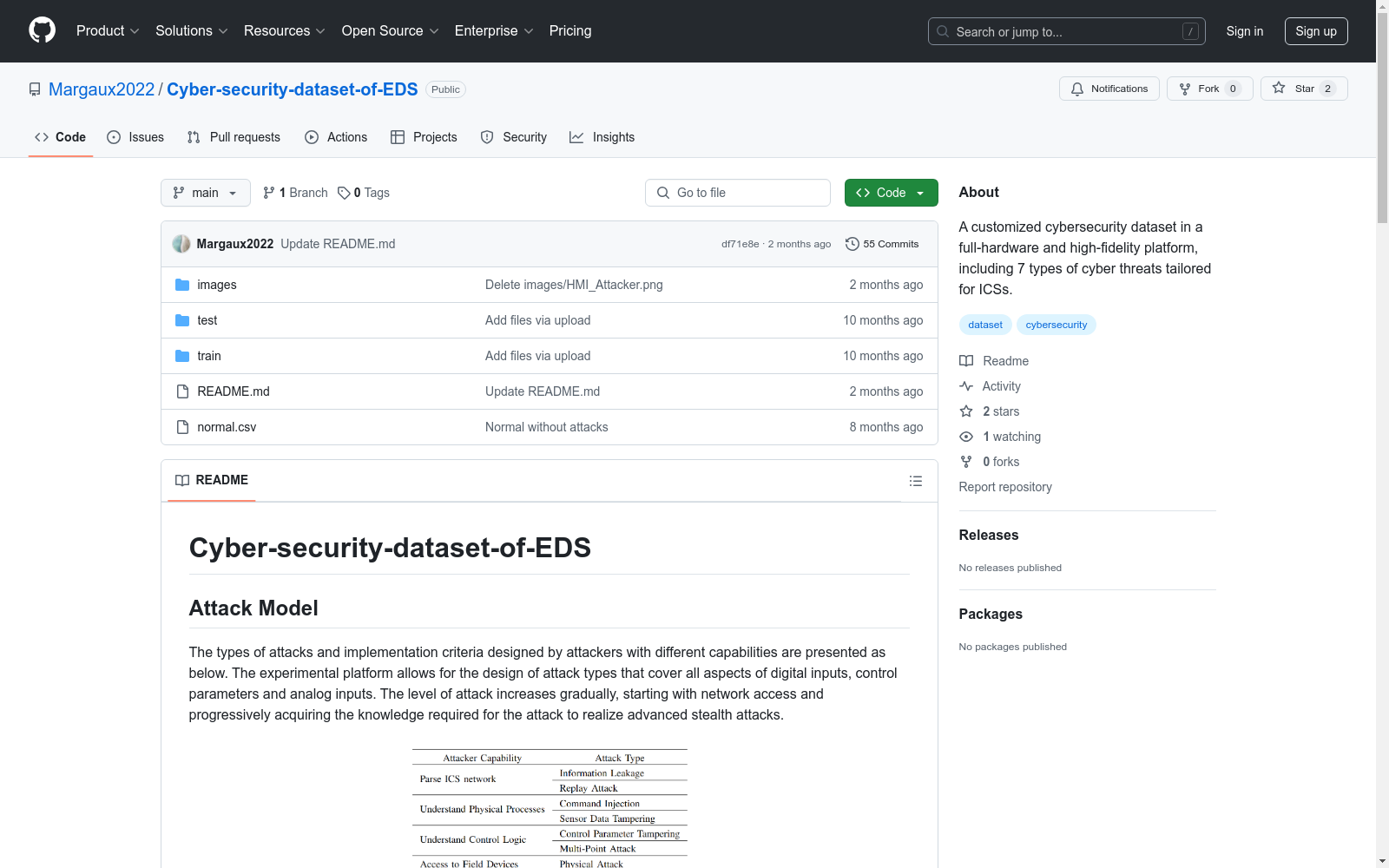Click the dataset topic tag
1389x868 pixels.
[984, 324]
